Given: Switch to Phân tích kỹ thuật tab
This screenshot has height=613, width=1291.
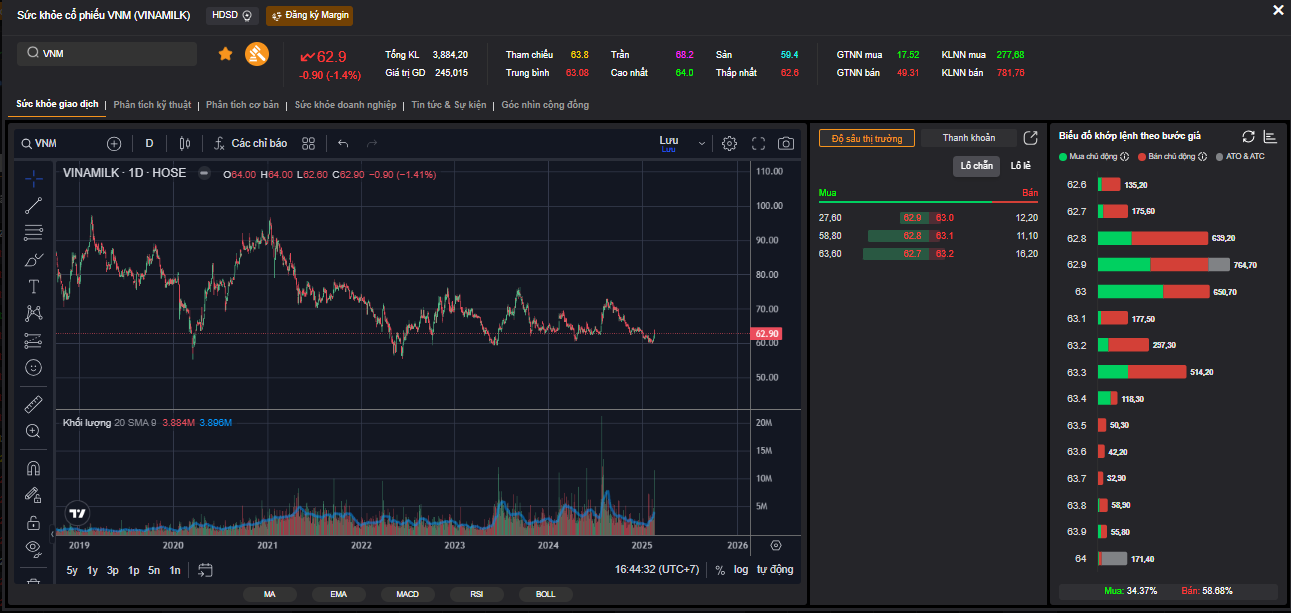Looking at the screenshot, I should point(154,105).
